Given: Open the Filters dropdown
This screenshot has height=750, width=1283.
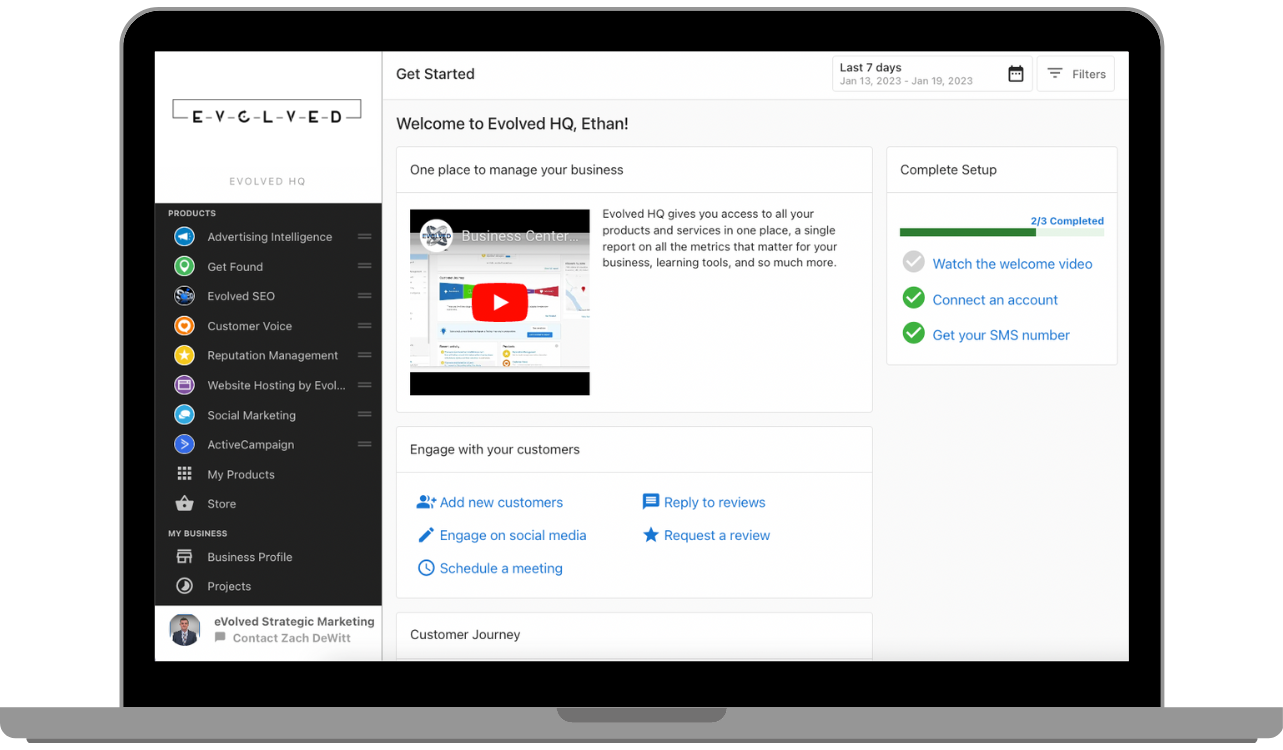Looking at the screenshot, I should (x=1075, y=73).
